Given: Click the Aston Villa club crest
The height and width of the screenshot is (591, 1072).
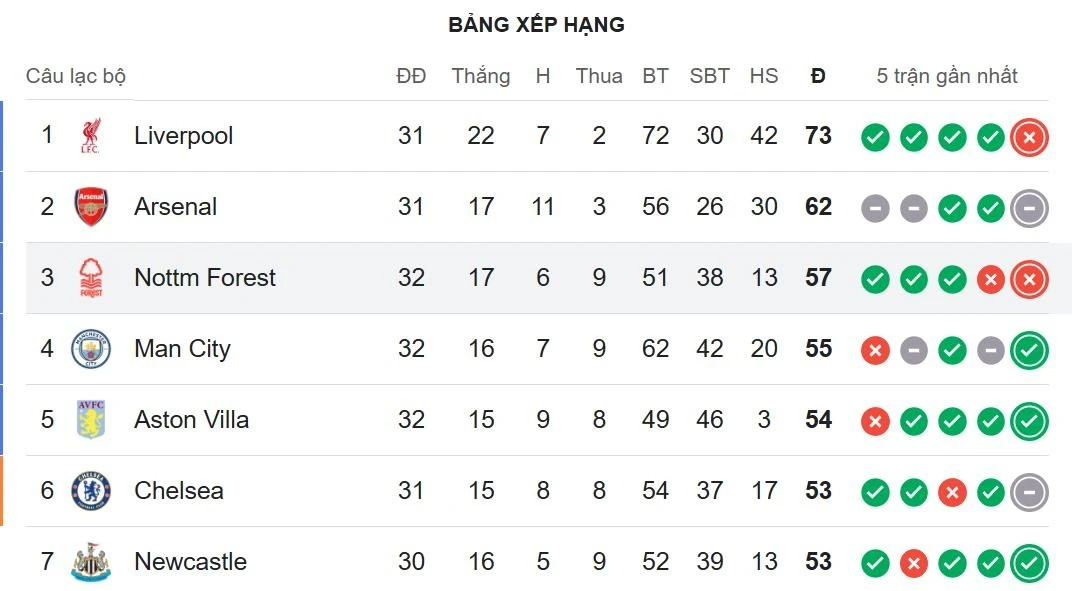Looking at the screenshot, I should coord(91,419).
